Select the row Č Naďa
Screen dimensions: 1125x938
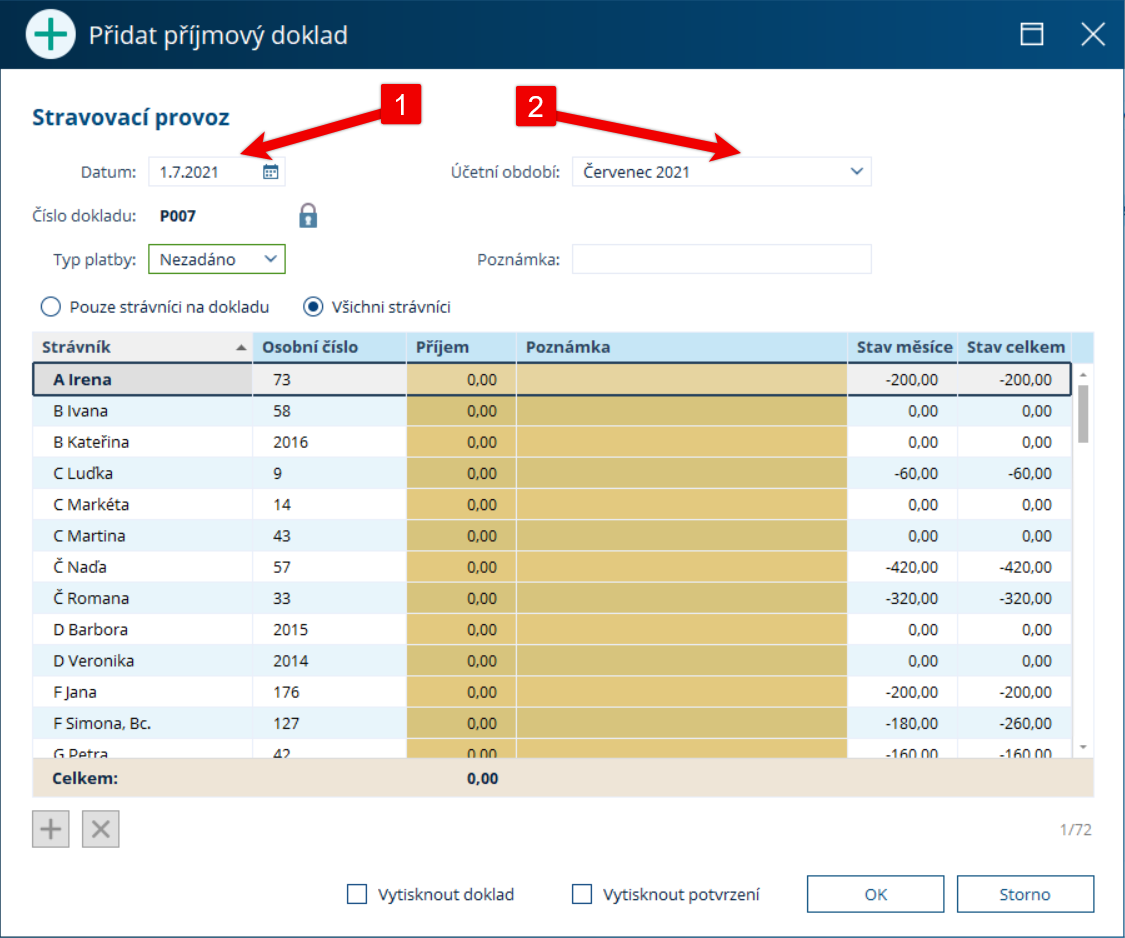pos(552,567)
